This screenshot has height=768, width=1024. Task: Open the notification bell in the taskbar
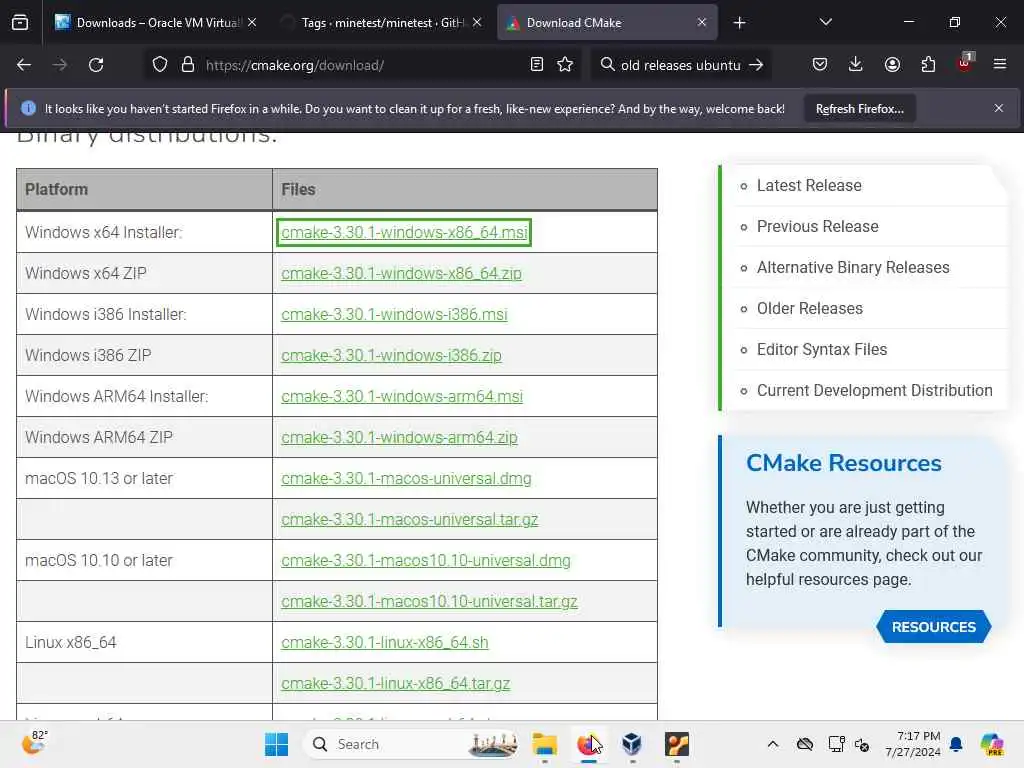(956, 744)
